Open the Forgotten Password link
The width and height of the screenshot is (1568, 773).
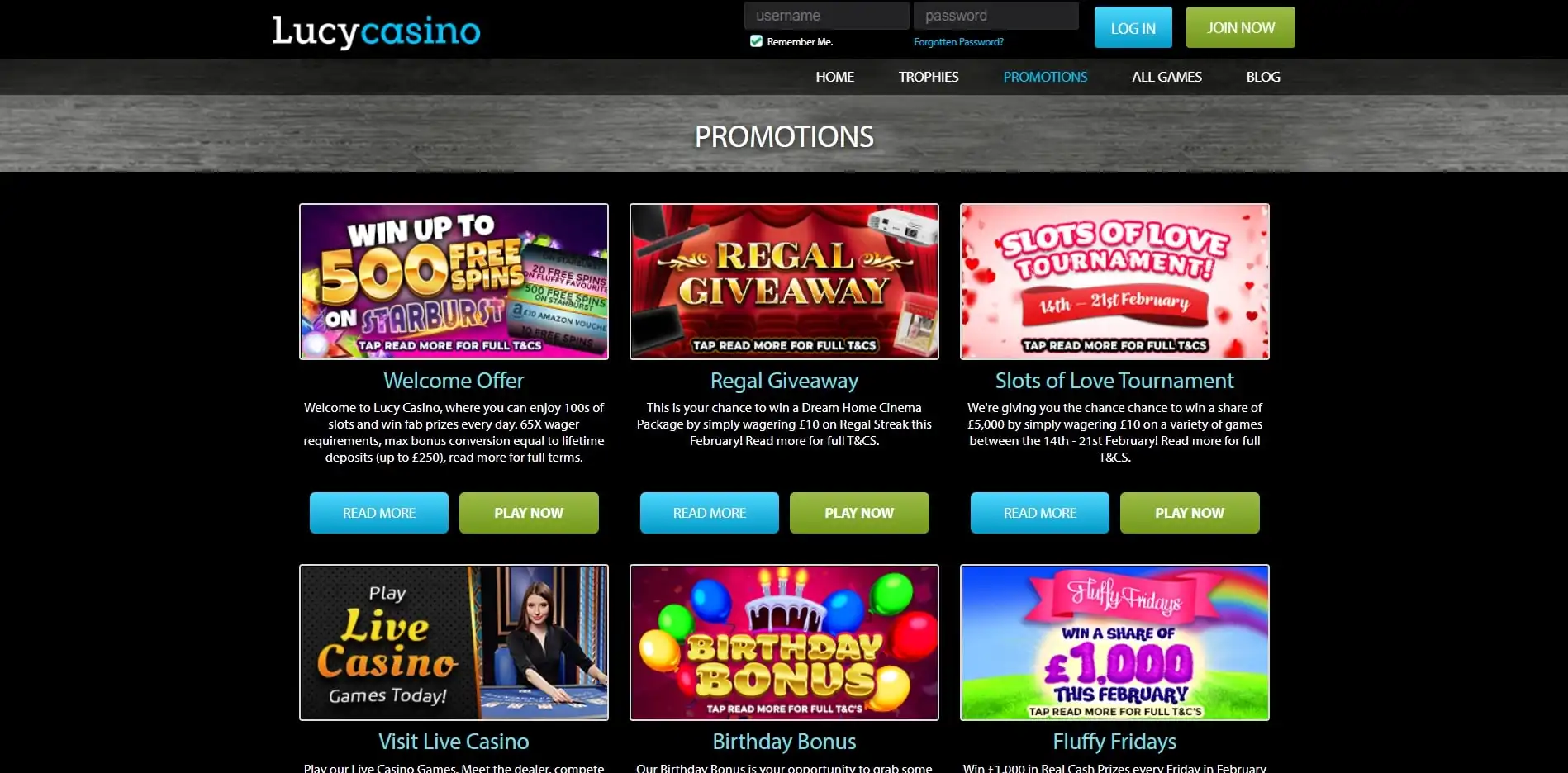click(x=958, y=42)
